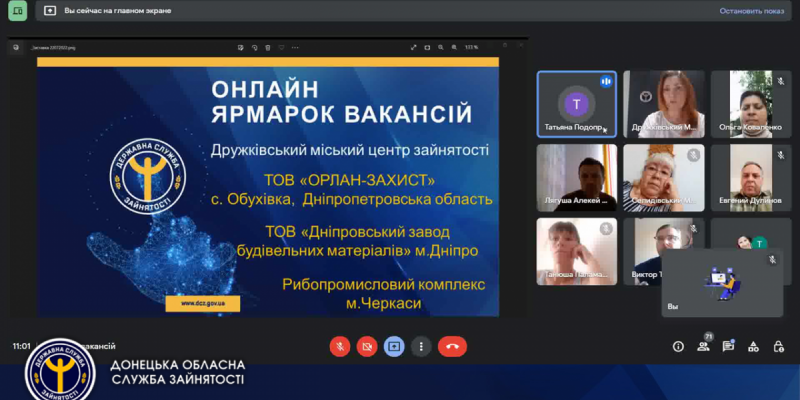This screenshot has width=800, height=400.
Task: Select Евгений Дутинов video tile
Action: [x=751, y=178]
